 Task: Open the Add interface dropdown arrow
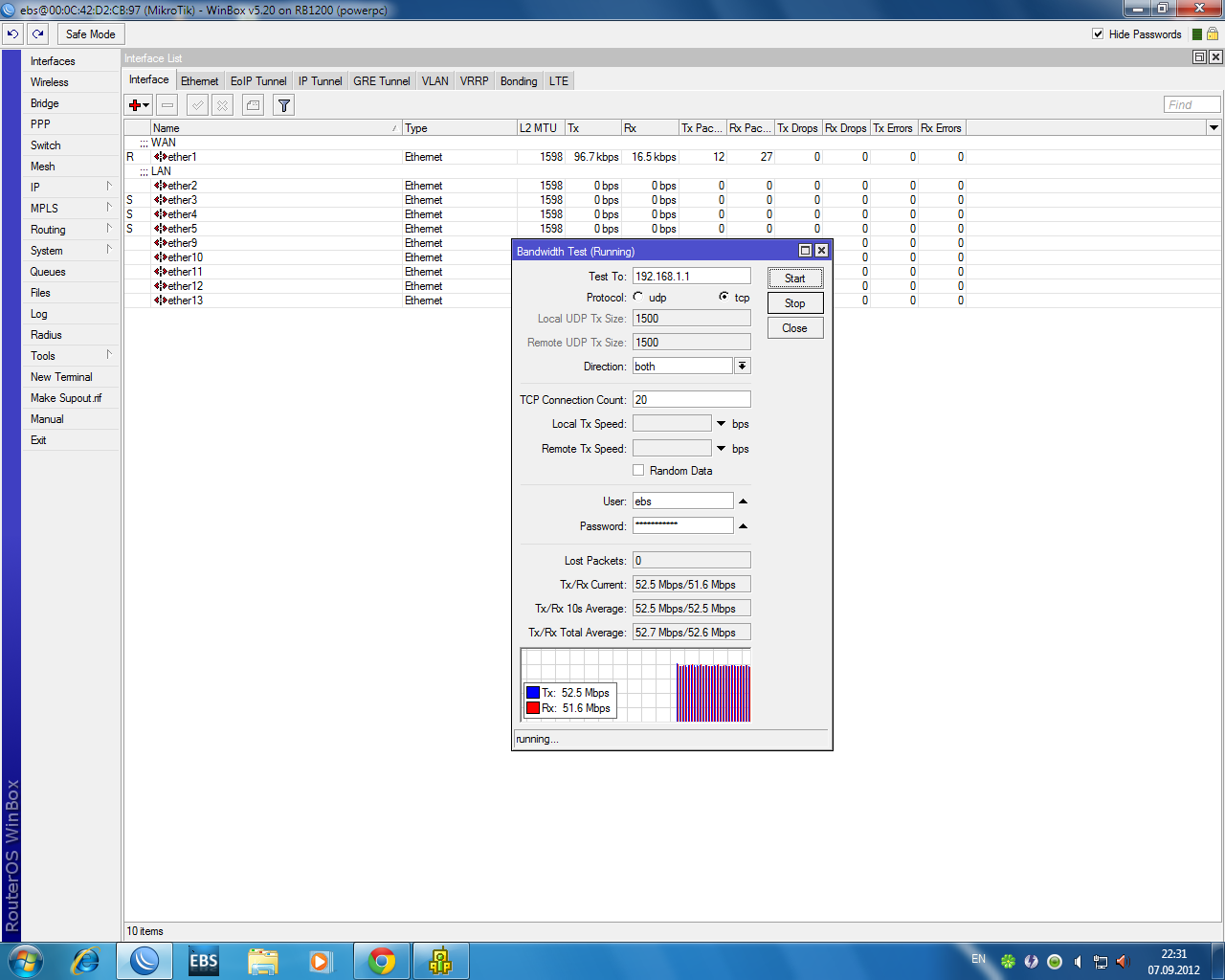(146, 105)
